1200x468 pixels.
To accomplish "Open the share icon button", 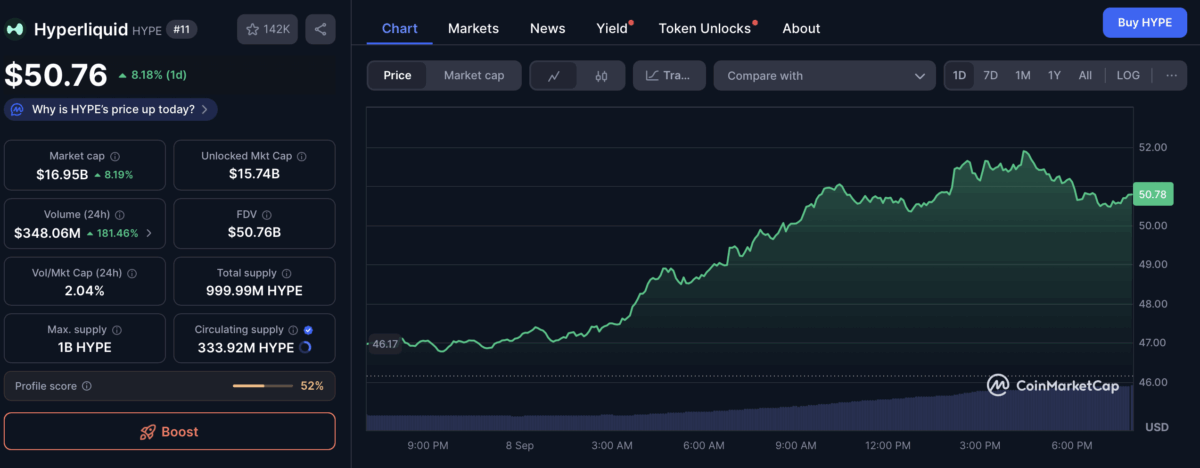I will point(320,30).
